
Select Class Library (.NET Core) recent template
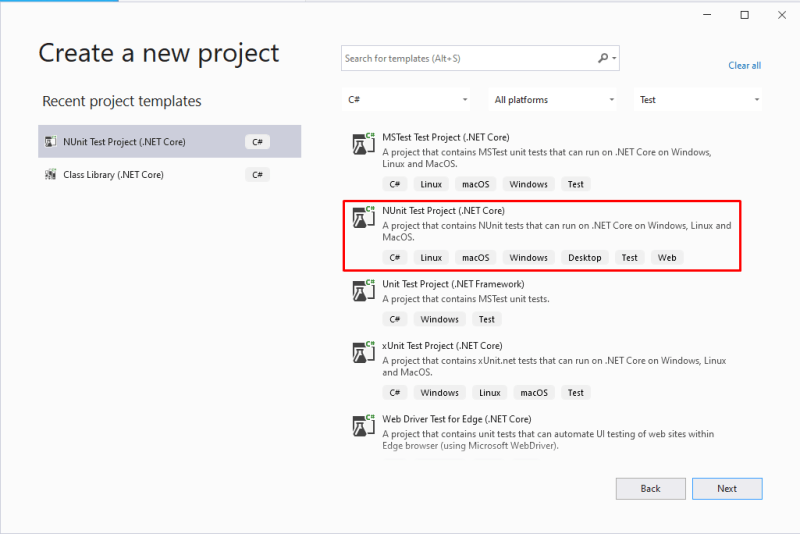[x=169, y=174]
